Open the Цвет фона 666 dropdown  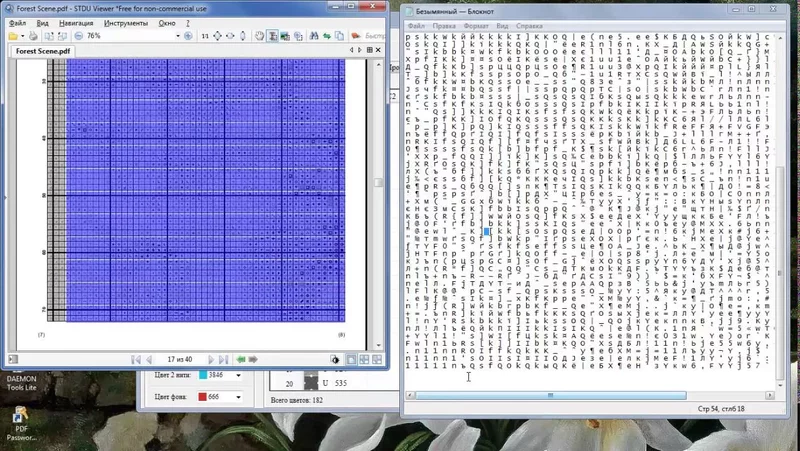click(238, 397)
